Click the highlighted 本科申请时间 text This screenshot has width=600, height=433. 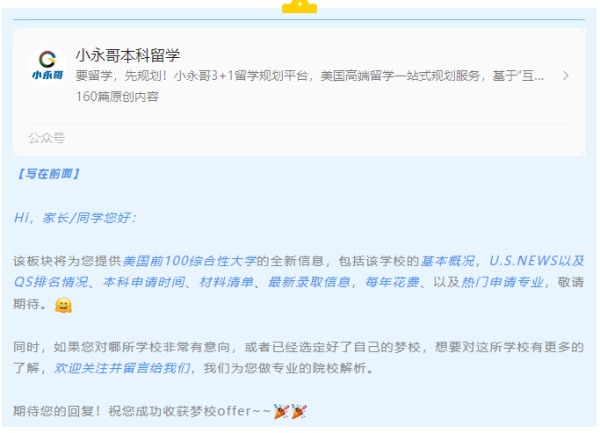click(144, 282)
